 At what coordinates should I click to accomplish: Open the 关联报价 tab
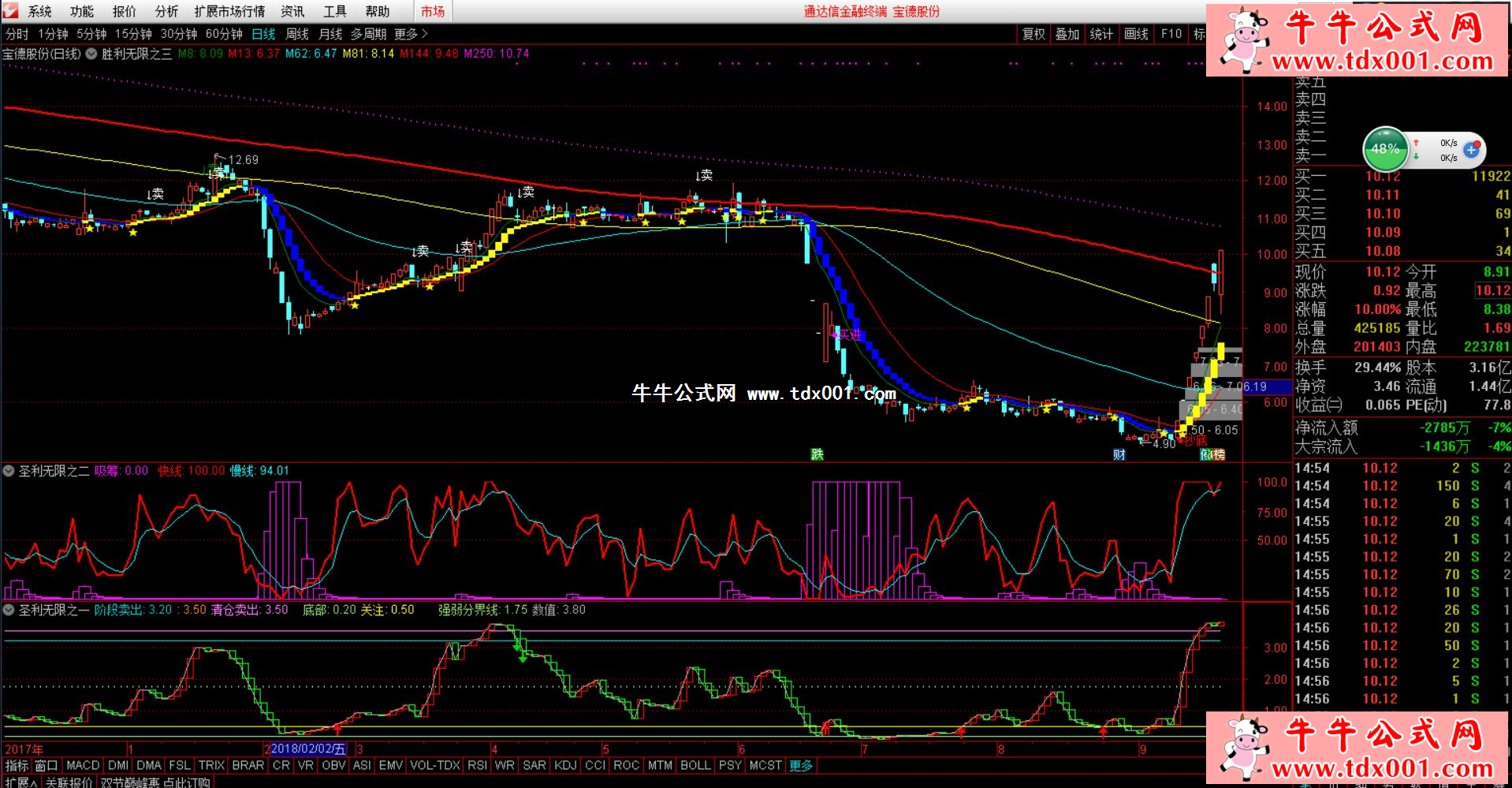pos(69,782)
